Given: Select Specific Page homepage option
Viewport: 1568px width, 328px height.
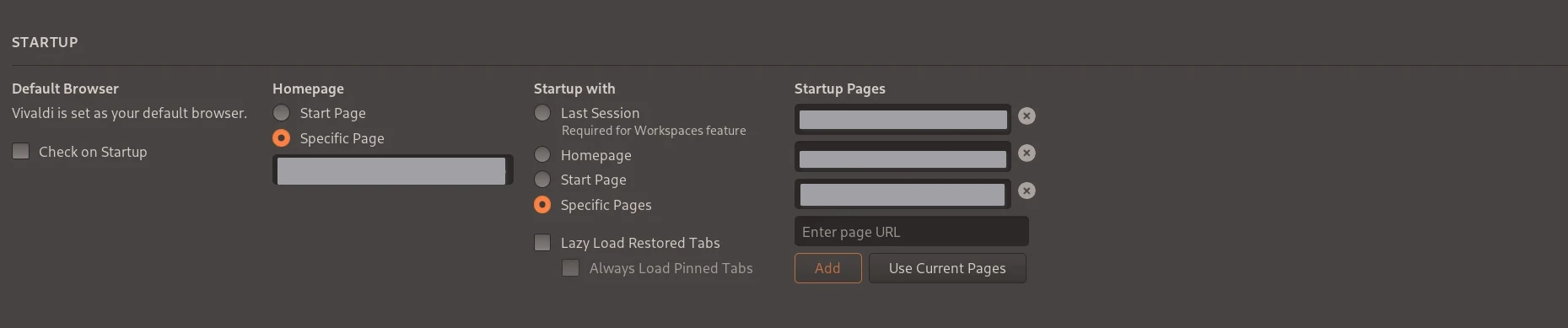Looking at the screenshot, I should (282, 138).
